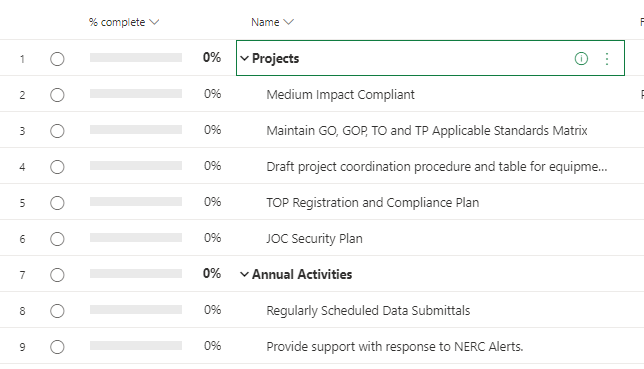The width and height of the screenshot is (644, 369).
Task: Mark Annual Activities task complete circle
Action: point(57,275)
